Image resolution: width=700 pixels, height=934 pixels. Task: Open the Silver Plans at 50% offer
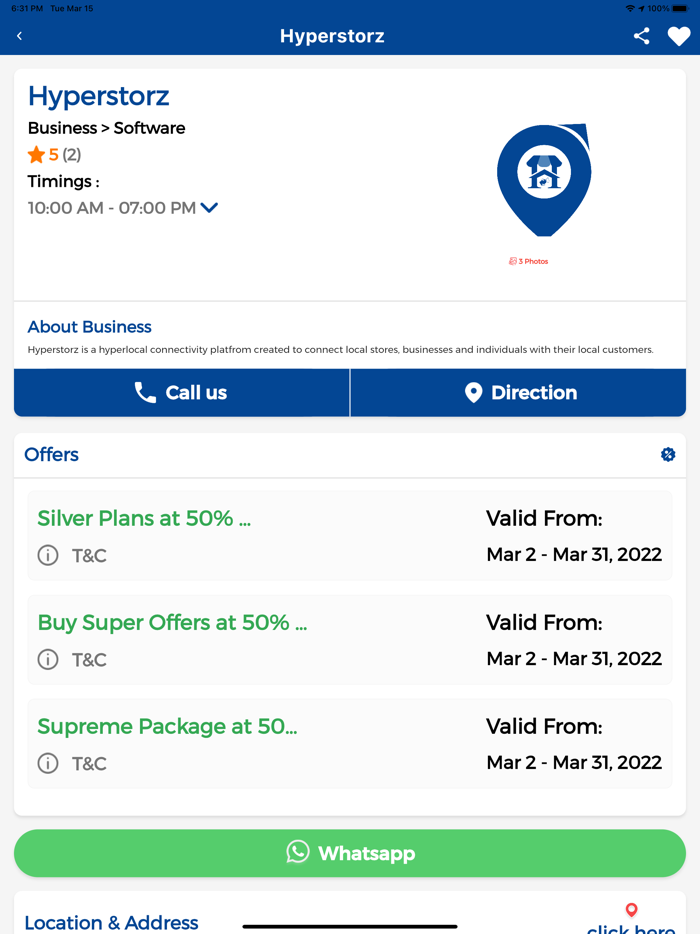pyautogui.click(x=144, y=518)
